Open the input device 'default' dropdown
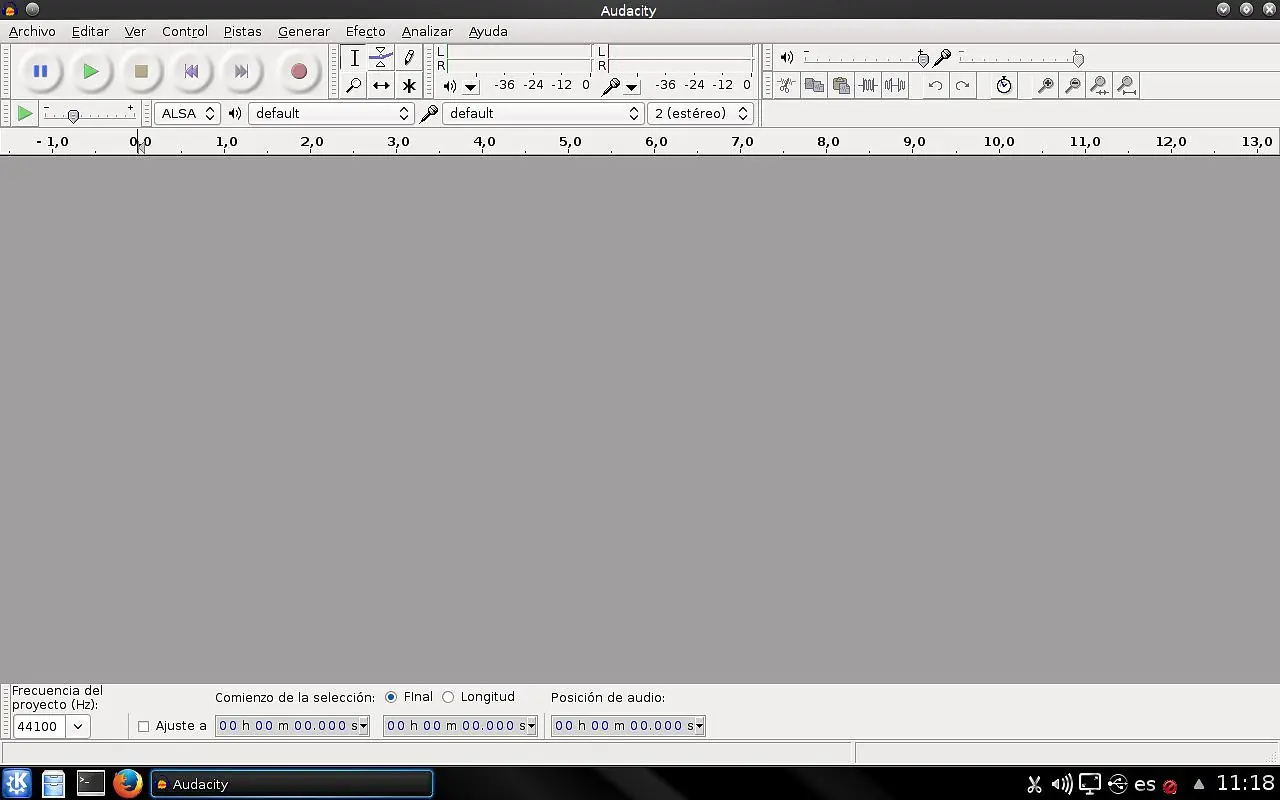The width and height of the screenshot is (1280, 800). 543,114
